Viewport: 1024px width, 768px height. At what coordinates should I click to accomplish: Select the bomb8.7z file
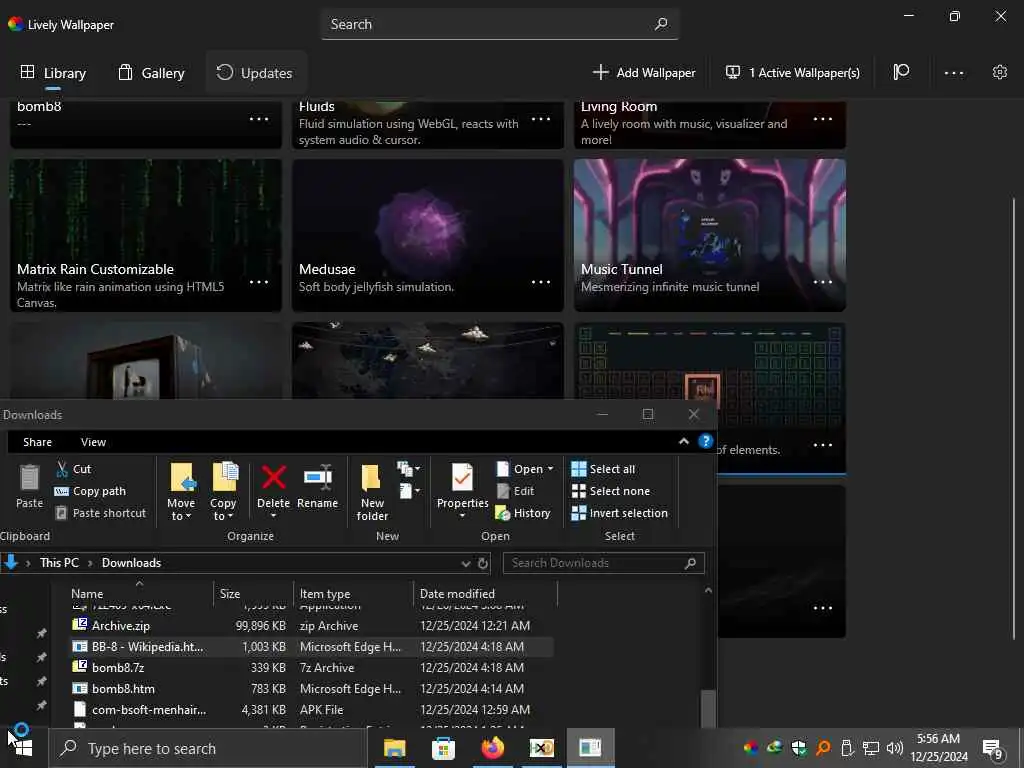[x=312, y=667]
